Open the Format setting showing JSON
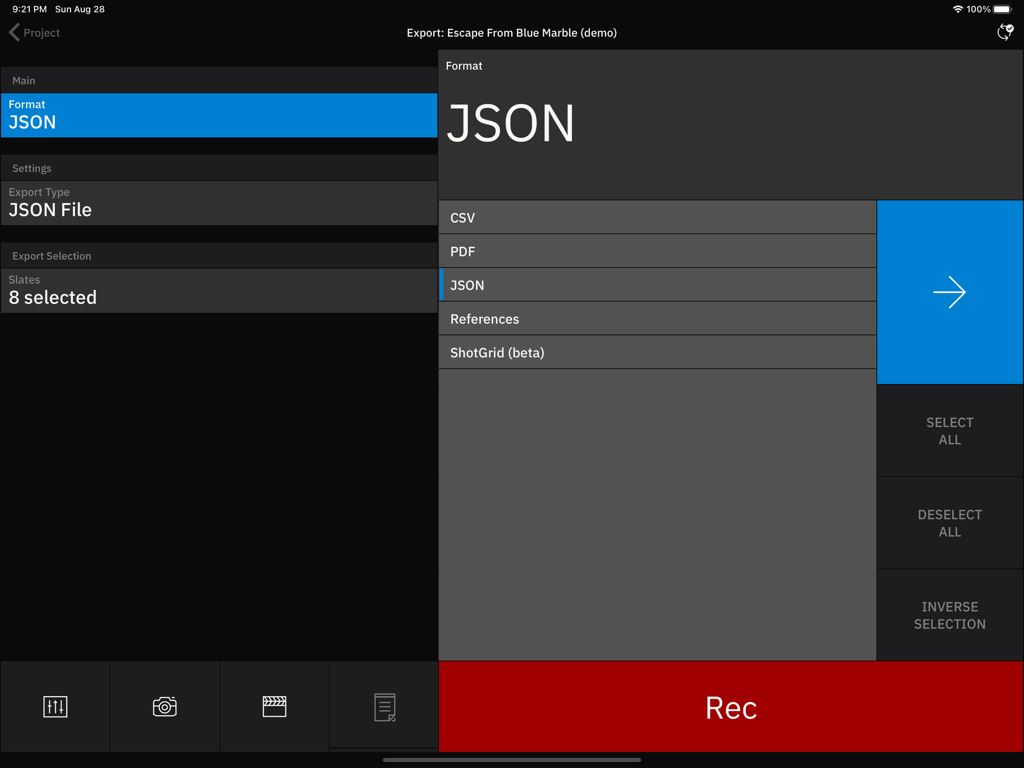The image size is (1024, 768). click(218, 114)
